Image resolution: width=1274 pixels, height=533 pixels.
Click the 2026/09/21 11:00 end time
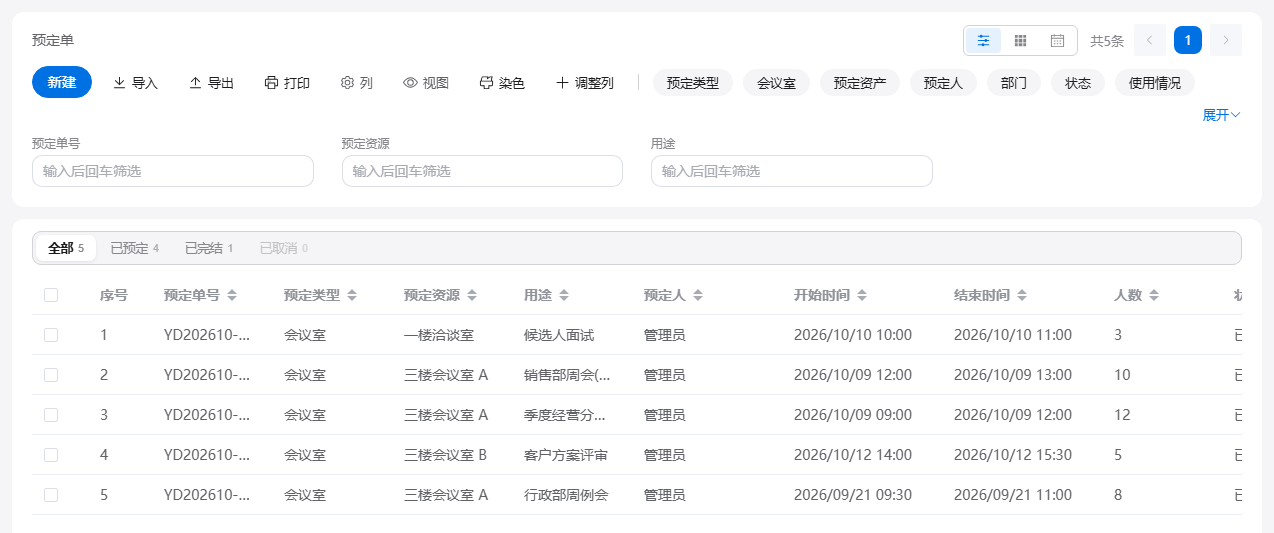[1013, 495]
